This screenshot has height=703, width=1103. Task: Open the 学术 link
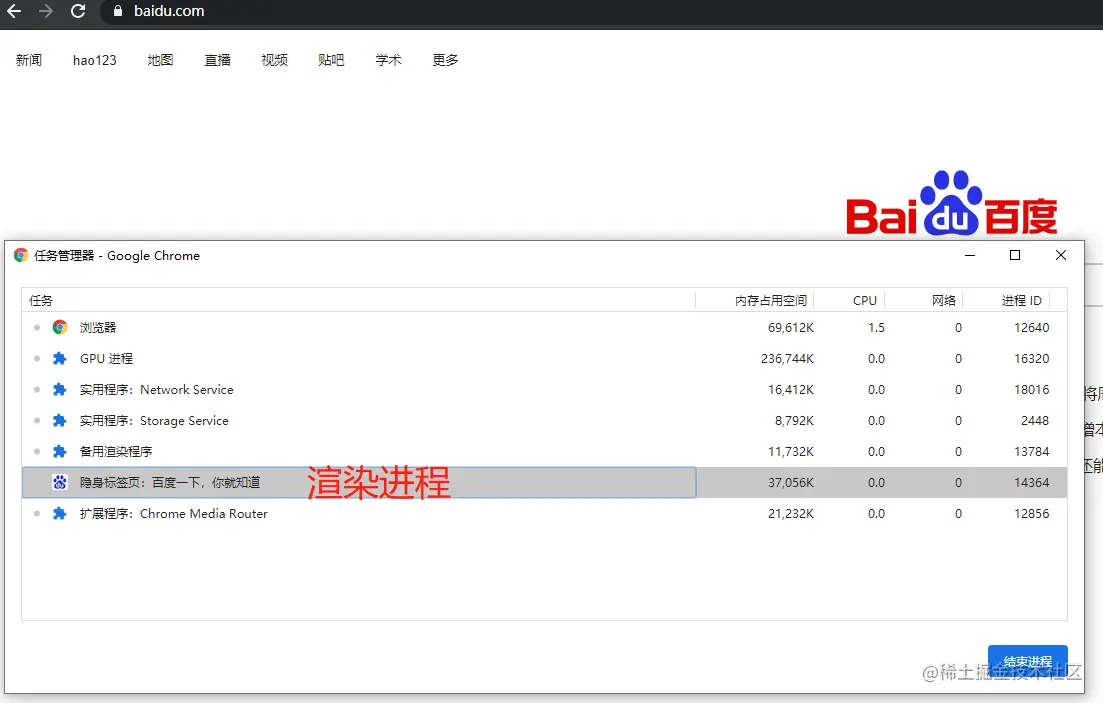388,61
